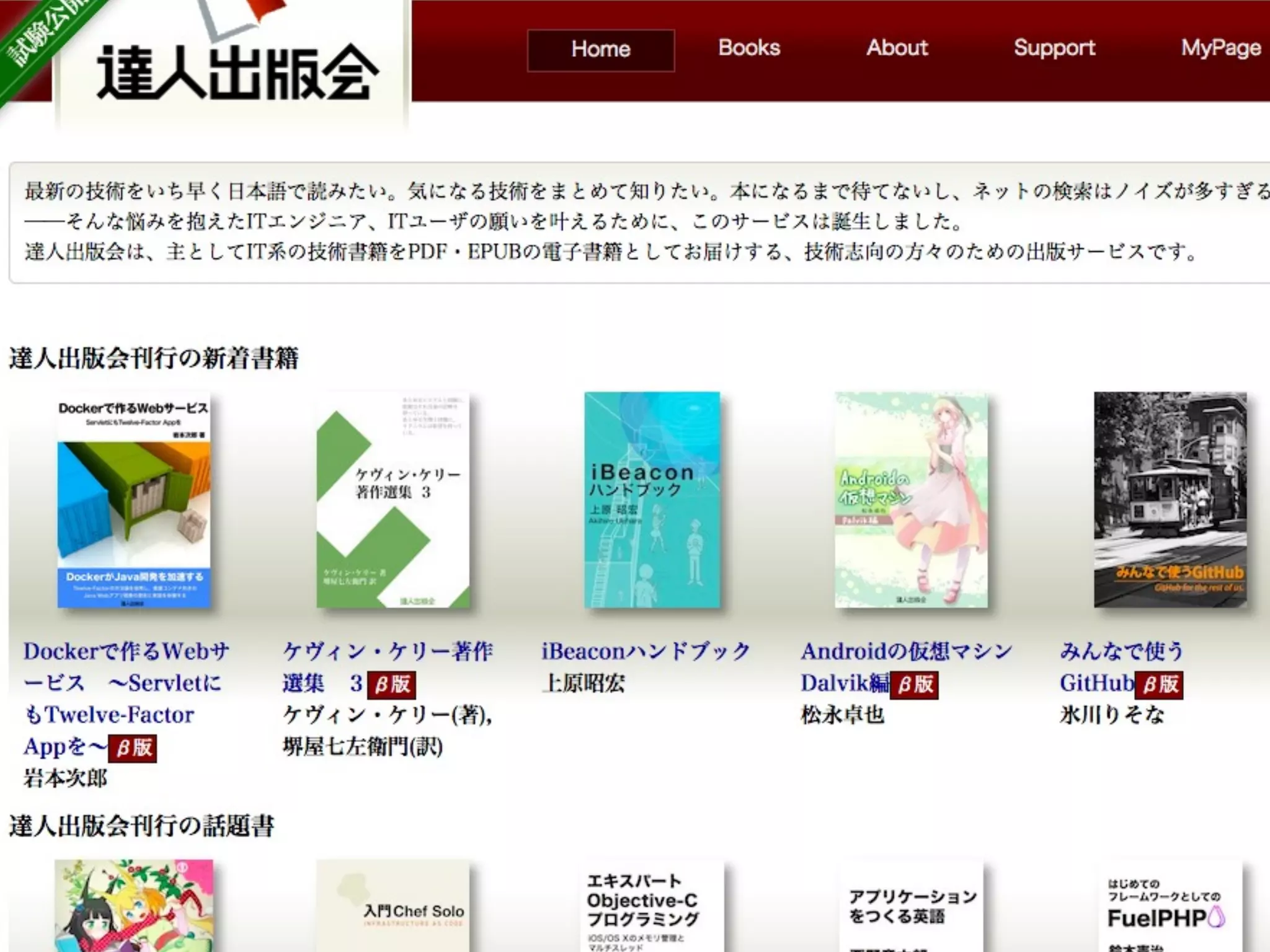
Task: Open the GitHub cable car cover
Action: click(1170, 500)
